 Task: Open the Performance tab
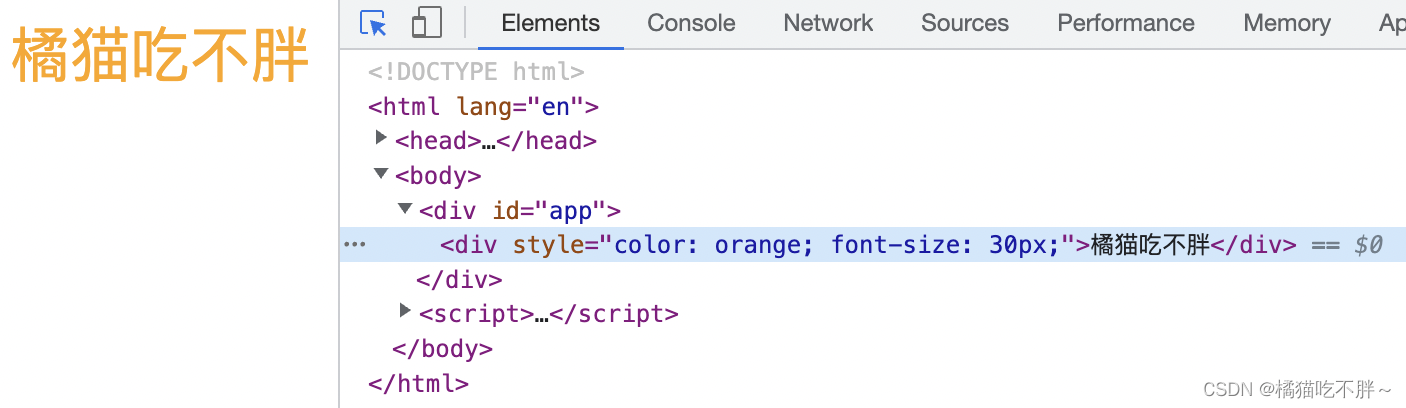pos(1126,23)
